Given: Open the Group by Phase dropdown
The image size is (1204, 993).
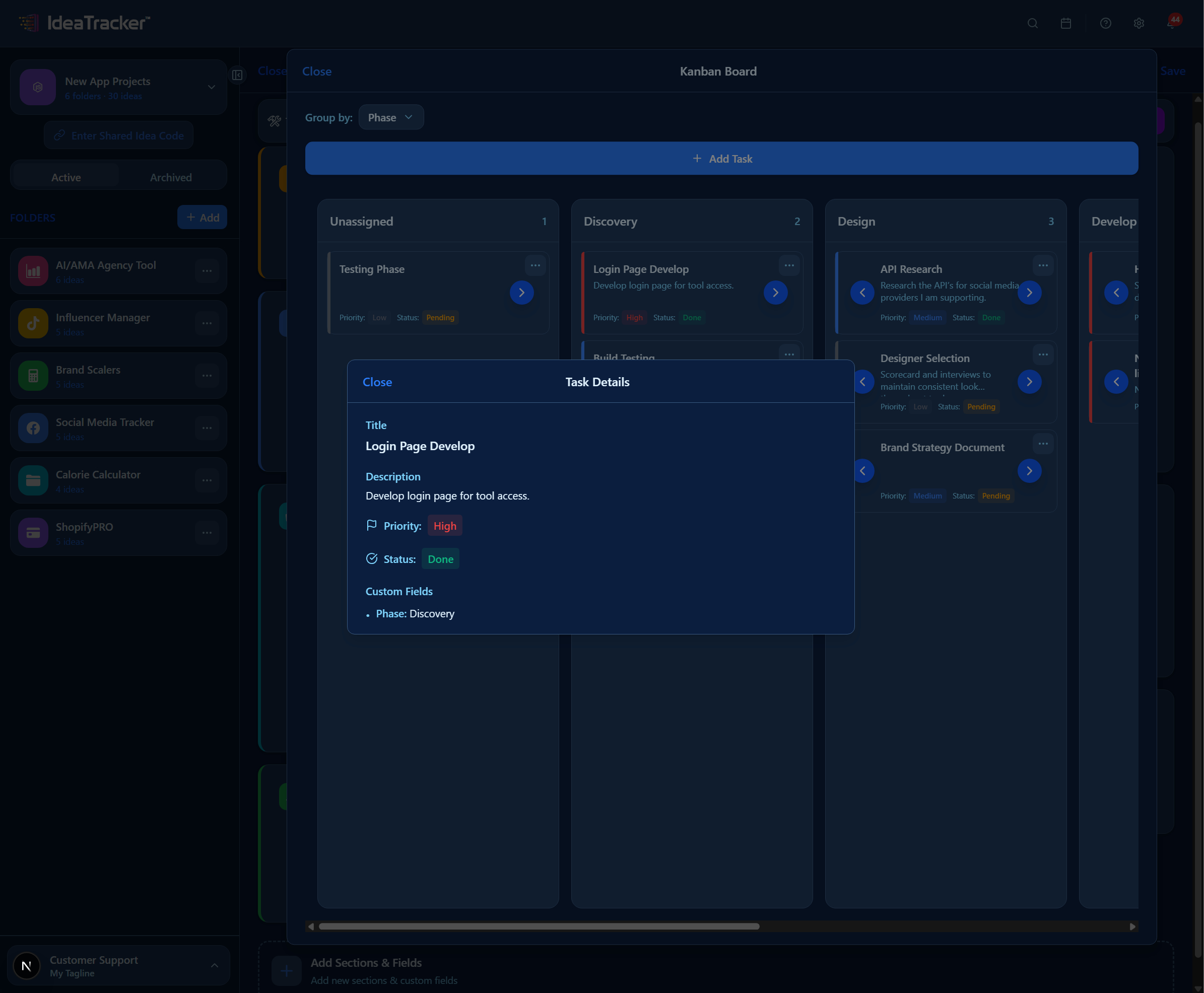Looking at the screenshot, I should pos(391,117).
